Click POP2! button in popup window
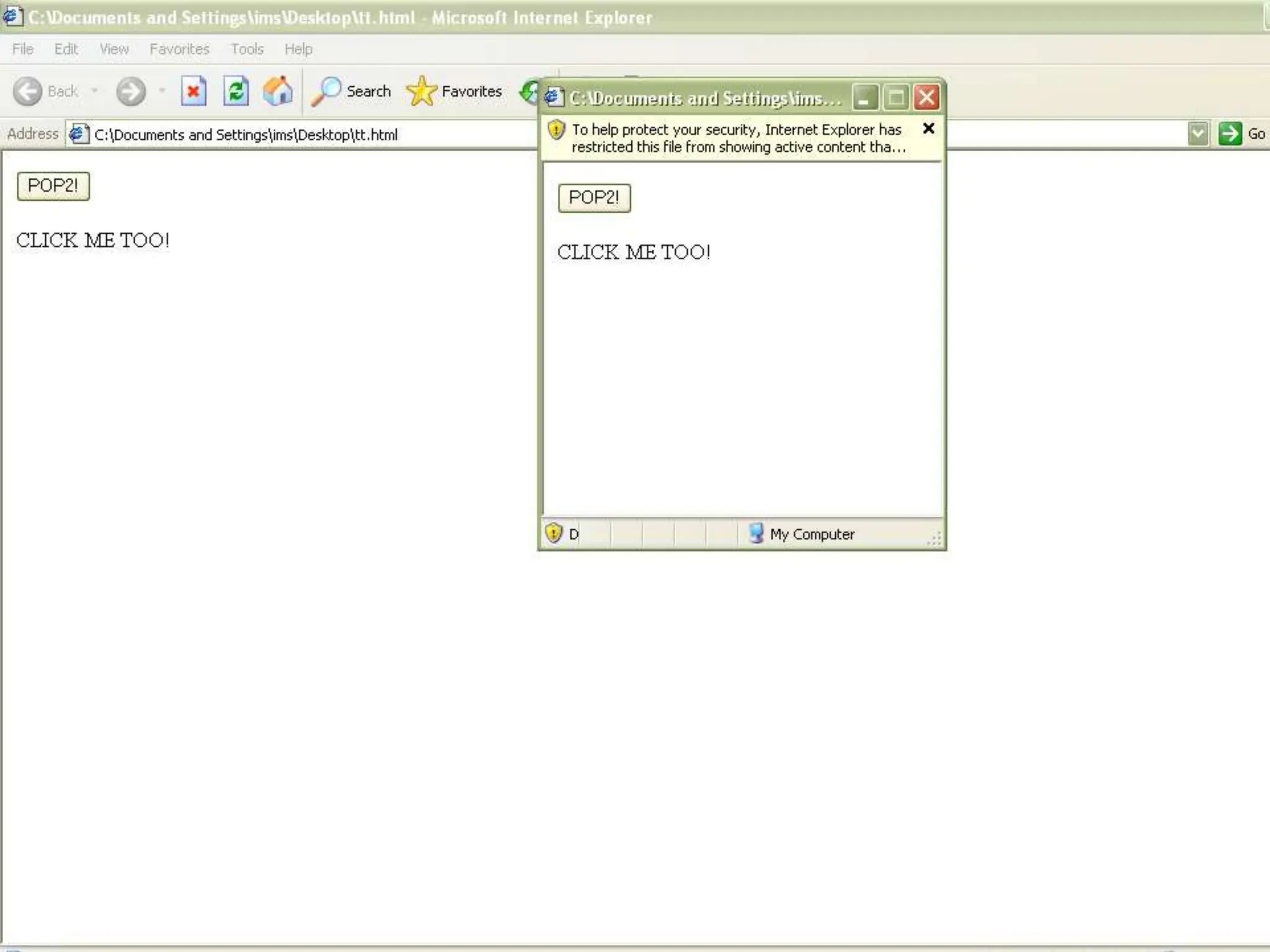 click(x=594, y=198)
